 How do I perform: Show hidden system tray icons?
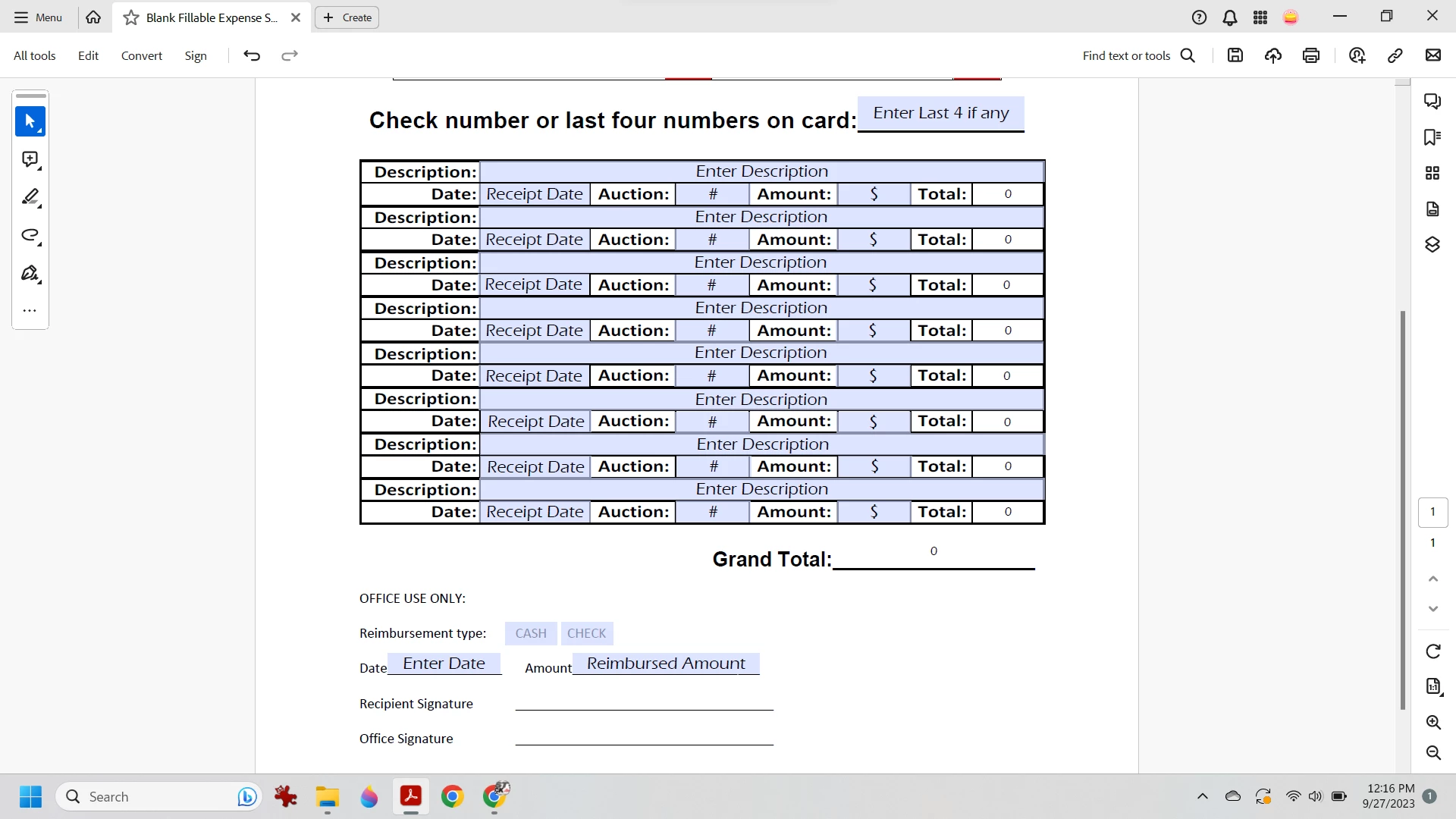[1203, 796]
